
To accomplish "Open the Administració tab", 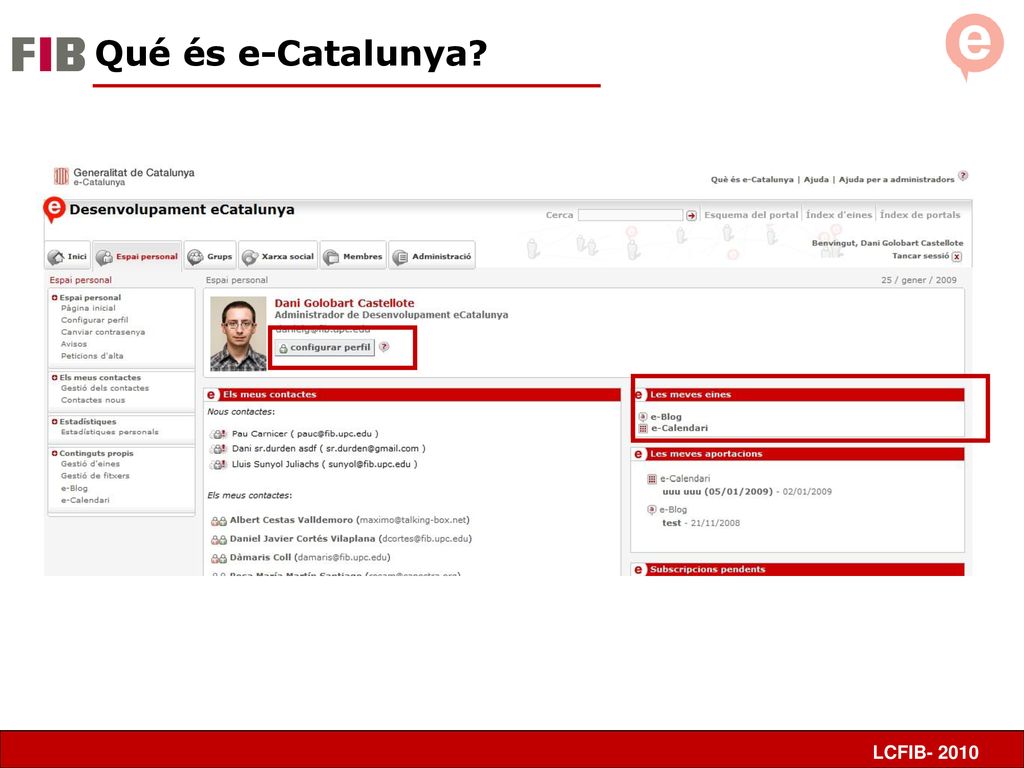I will point(432,256).
